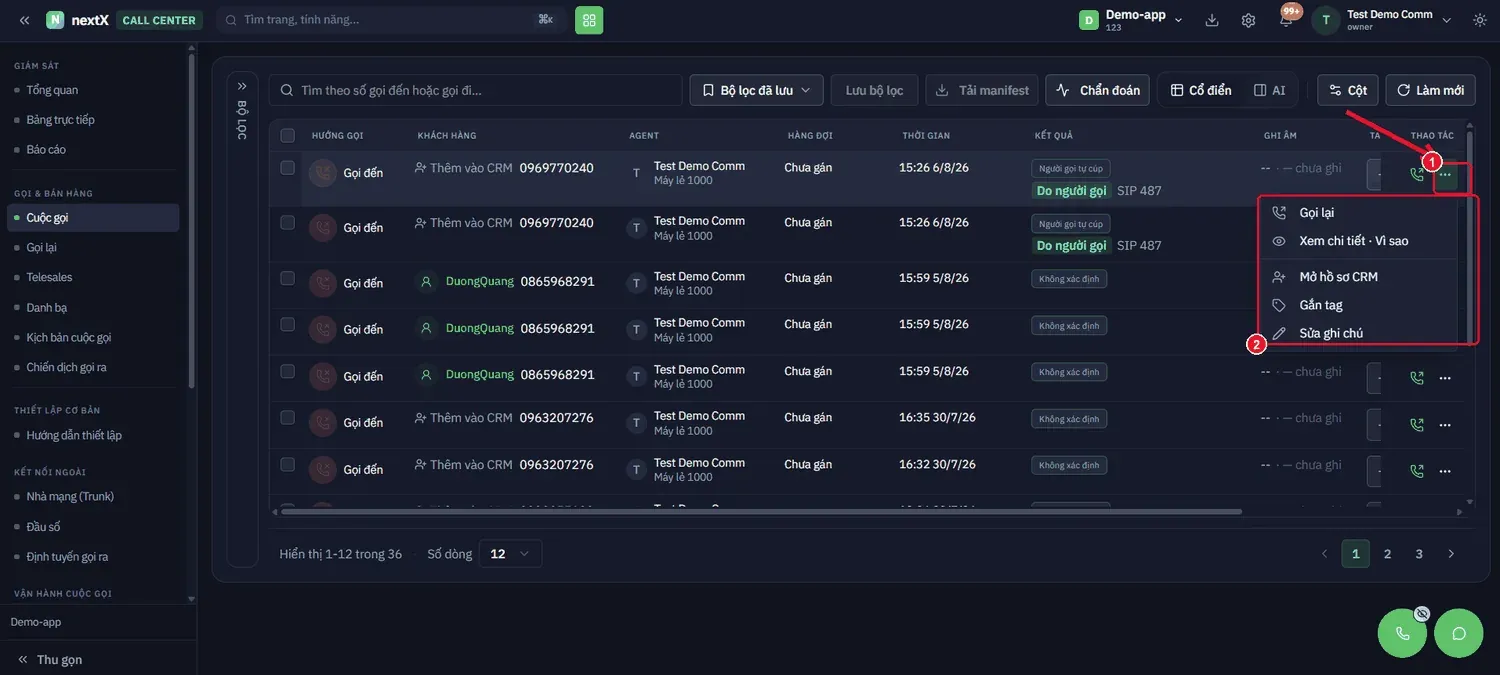Go to the previous page arrow in pagination
The image size is (1500, 675).
point(1325,554)
